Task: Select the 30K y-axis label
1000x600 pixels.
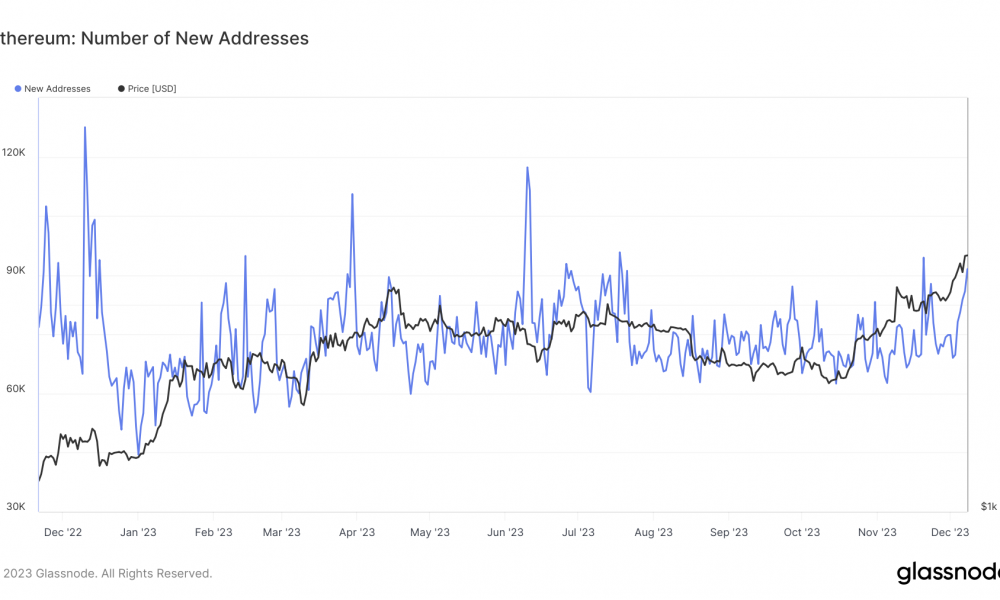Action: pos(16,506)
